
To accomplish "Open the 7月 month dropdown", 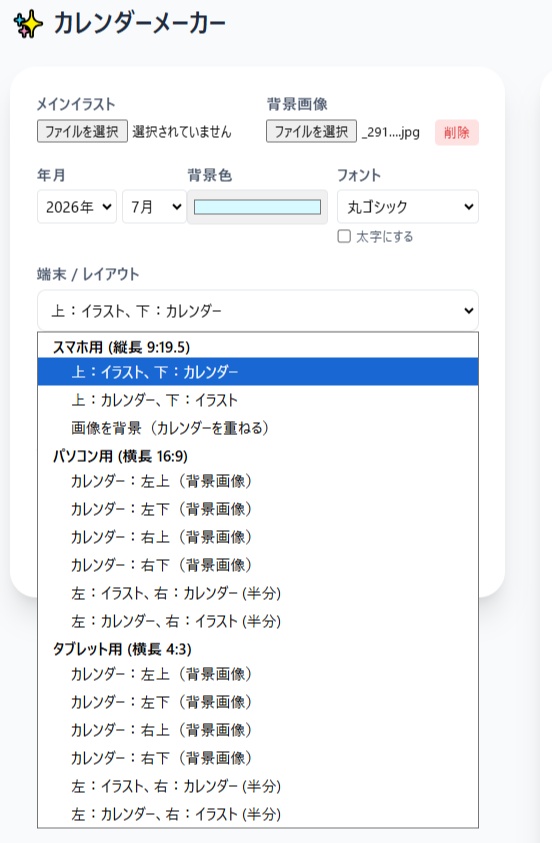I will coord(154,206).
